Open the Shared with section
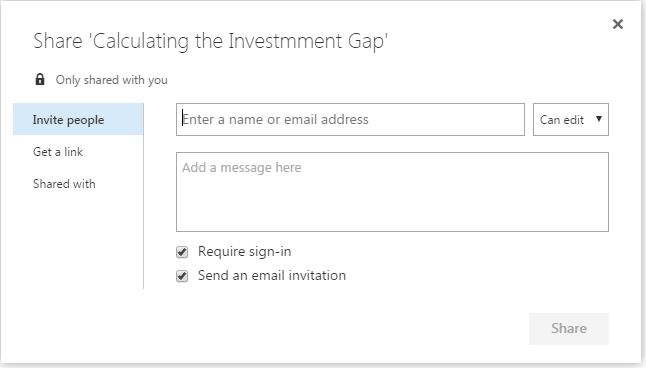Image resolution: width=646 pixels, height=368 pixels. point(64,184)
